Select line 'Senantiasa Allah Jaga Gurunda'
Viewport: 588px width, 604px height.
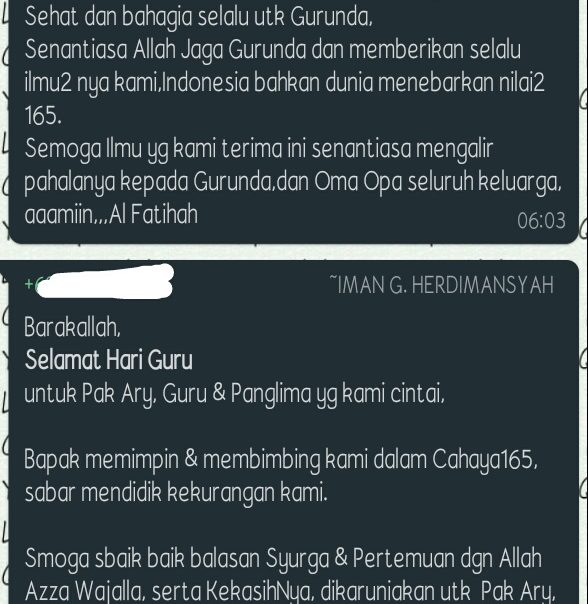point(273,50)
